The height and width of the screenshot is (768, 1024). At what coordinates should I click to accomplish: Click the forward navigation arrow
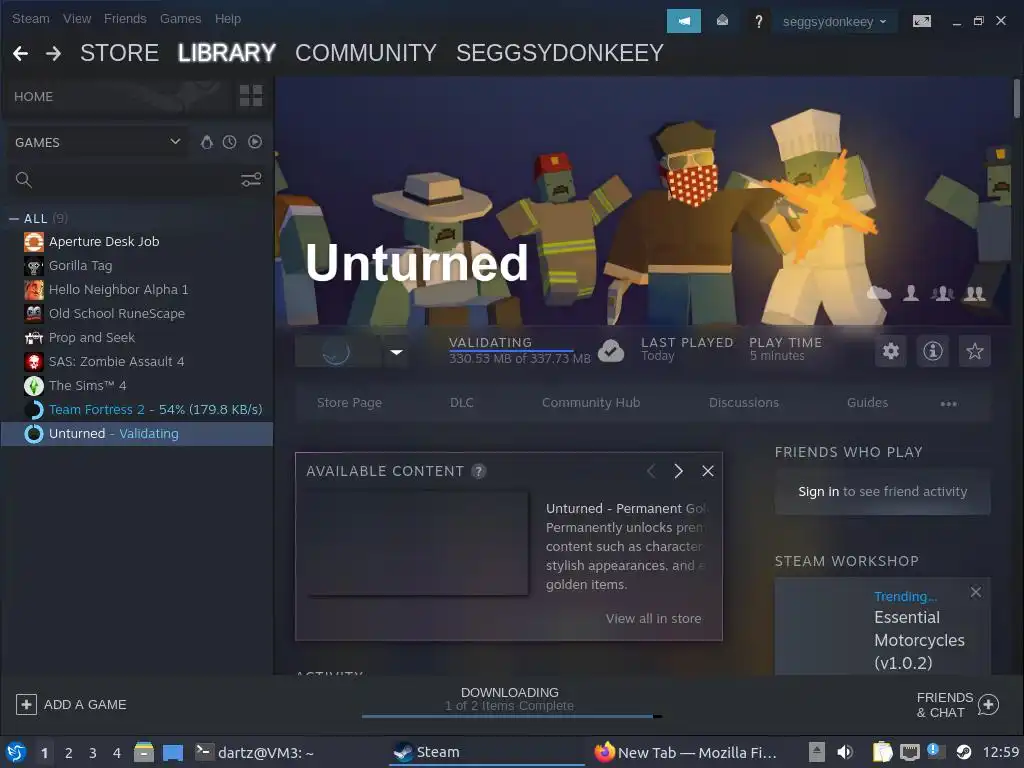tap(54, 54)
